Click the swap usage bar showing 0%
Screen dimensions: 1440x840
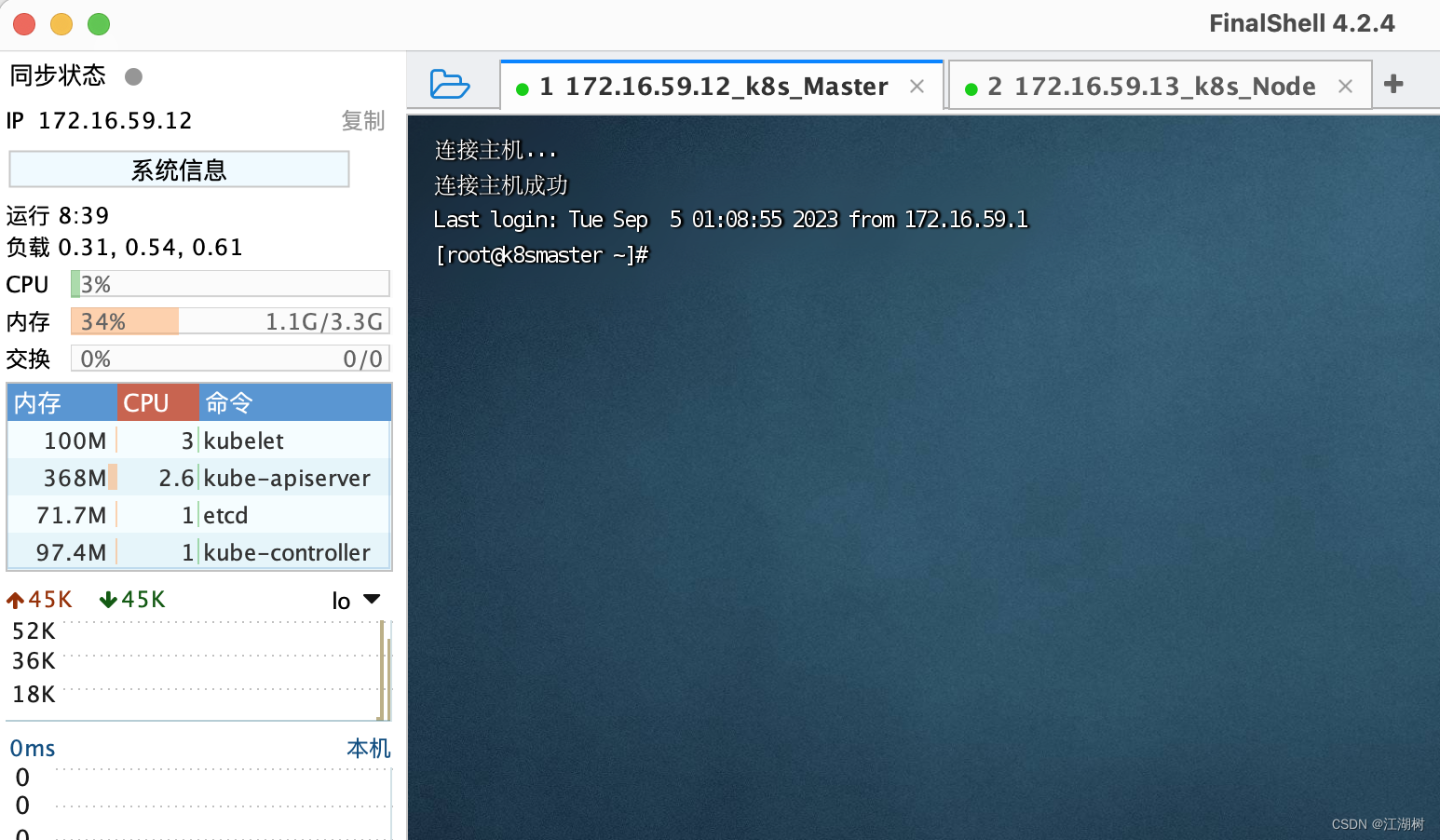(230, 359)
